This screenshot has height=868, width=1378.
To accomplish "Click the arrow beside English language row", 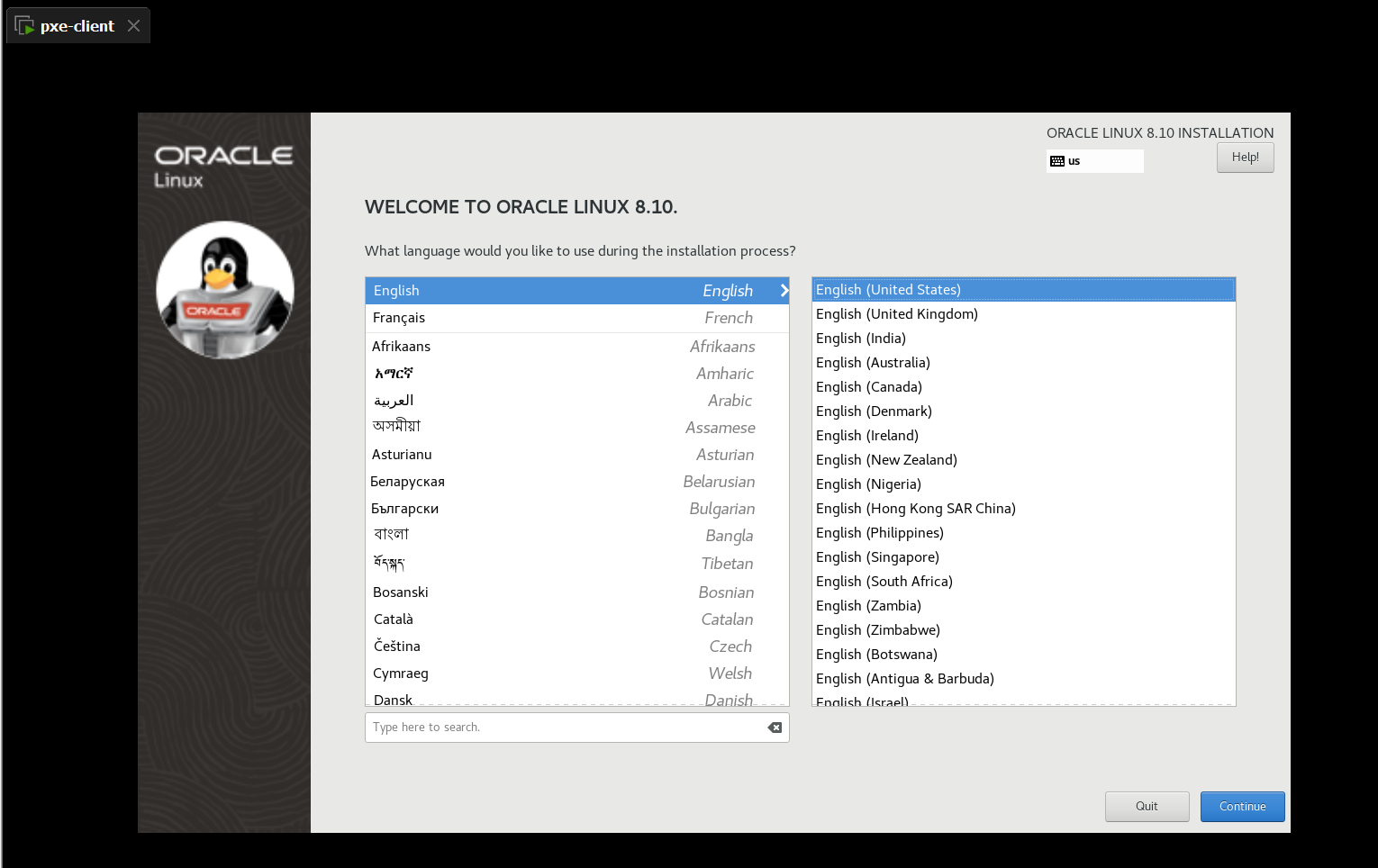I will tap(784, 291).
